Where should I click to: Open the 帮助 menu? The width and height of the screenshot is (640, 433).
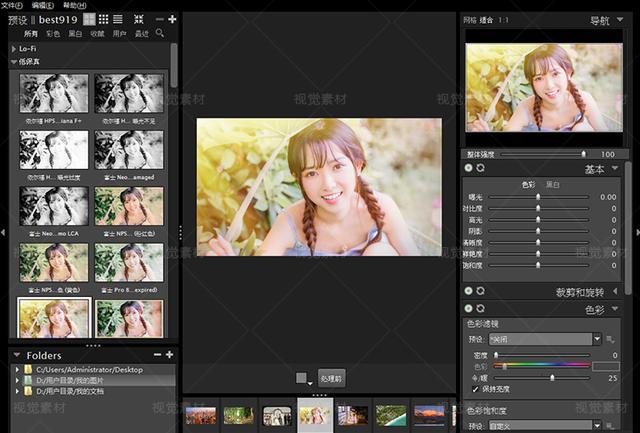pos(75,5)
